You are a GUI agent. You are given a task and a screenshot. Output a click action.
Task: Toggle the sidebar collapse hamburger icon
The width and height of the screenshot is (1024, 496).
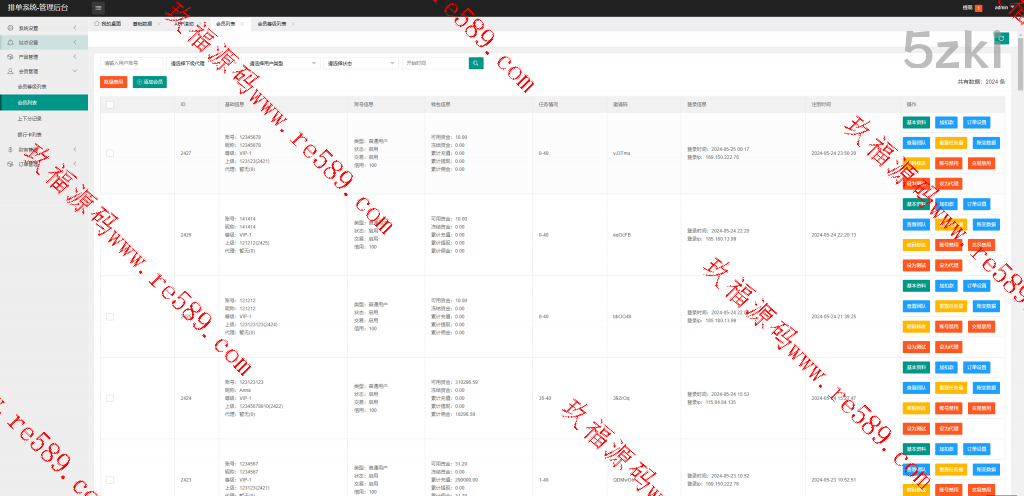[98, 7]
